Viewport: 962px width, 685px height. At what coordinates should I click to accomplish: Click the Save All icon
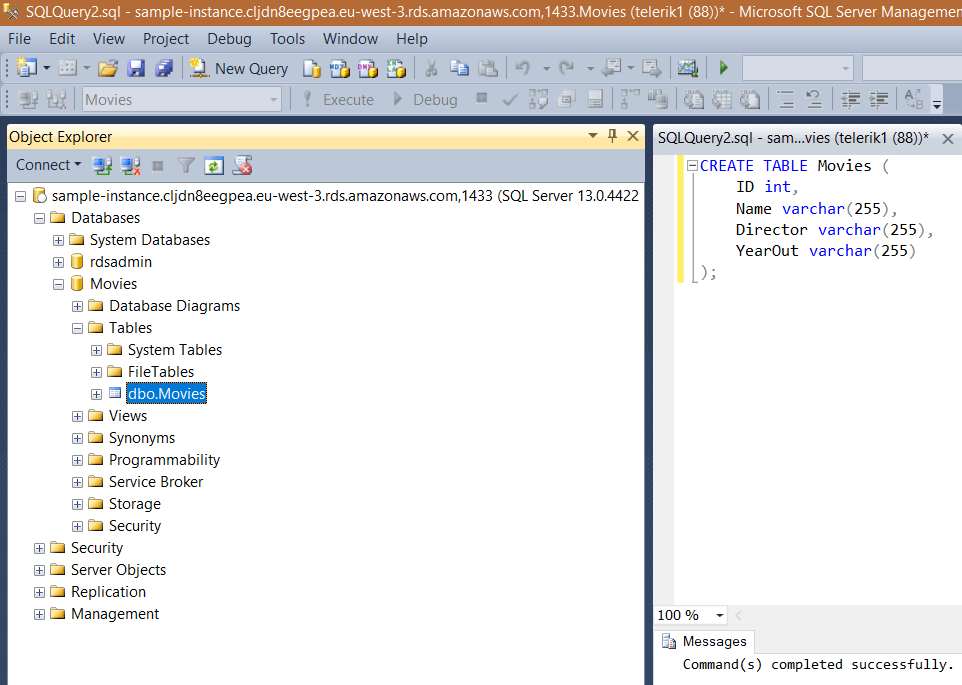[164, 68]
